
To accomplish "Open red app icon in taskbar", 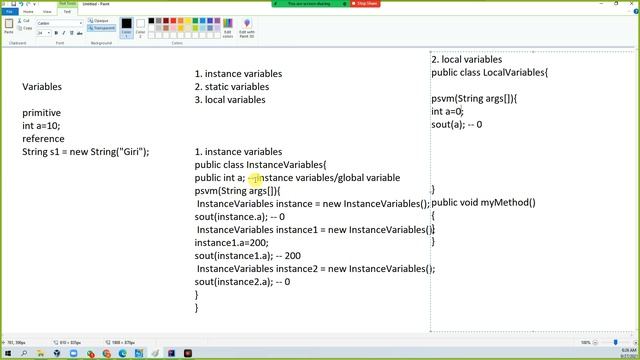I will click(x=188, y=353).
